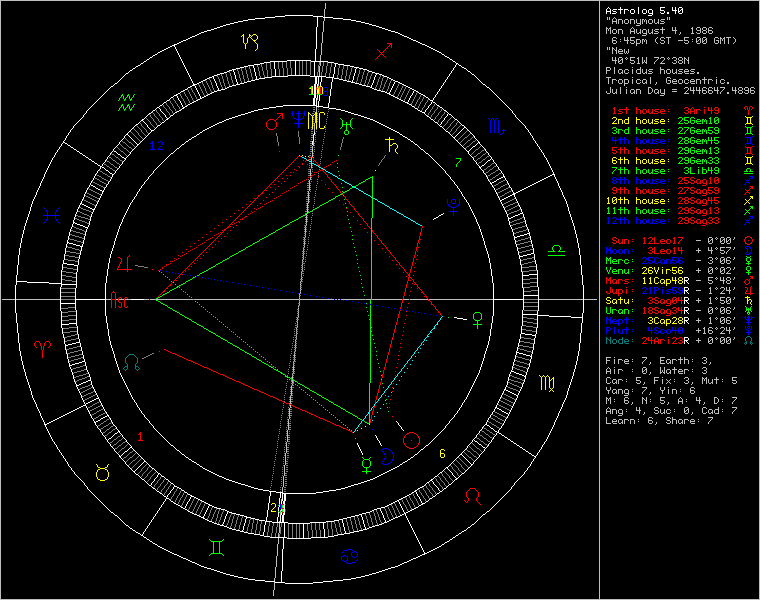Click the North Node symbol in the chart

(x=131, y=363)
